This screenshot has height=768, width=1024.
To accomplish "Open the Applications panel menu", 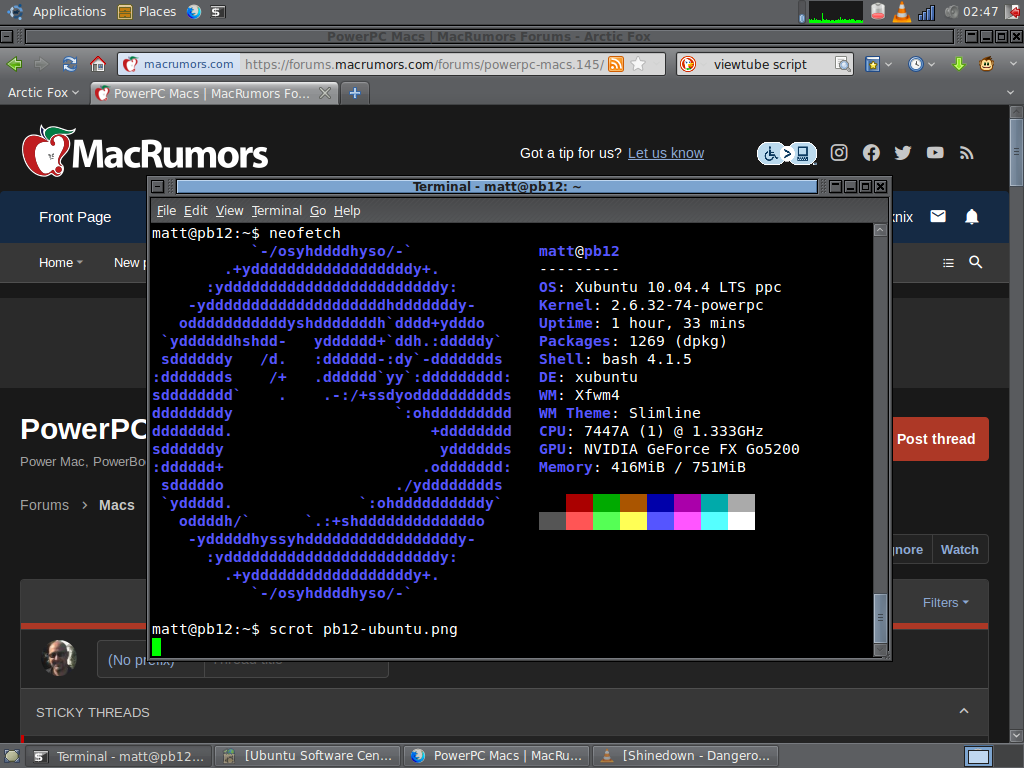I will point(57,12).
